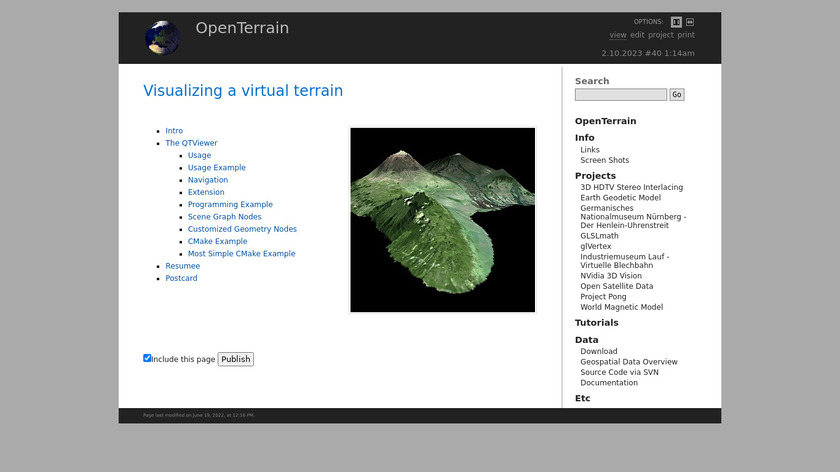The image size is (840, 472).
Task: Open Most Simple CMake Example link
Action: point(241,254)
